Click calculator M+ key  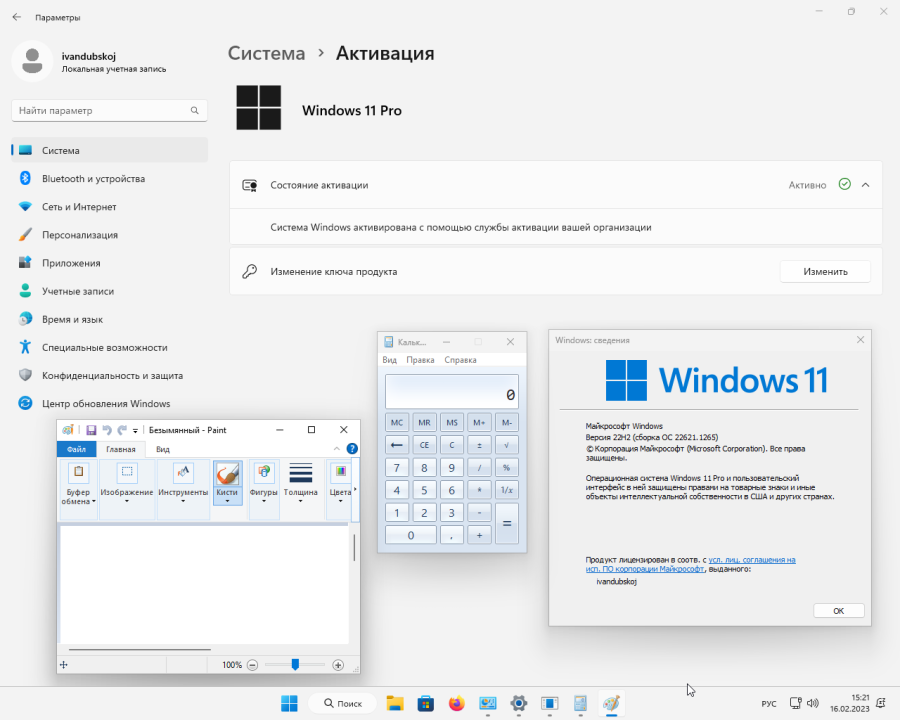click(x=479, y=423)
